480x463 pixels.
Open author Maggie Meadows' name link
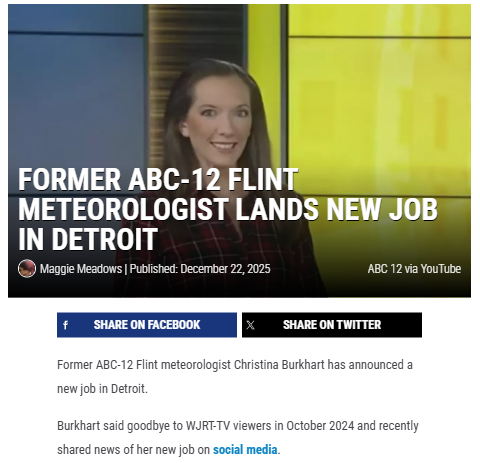[81, 269]
